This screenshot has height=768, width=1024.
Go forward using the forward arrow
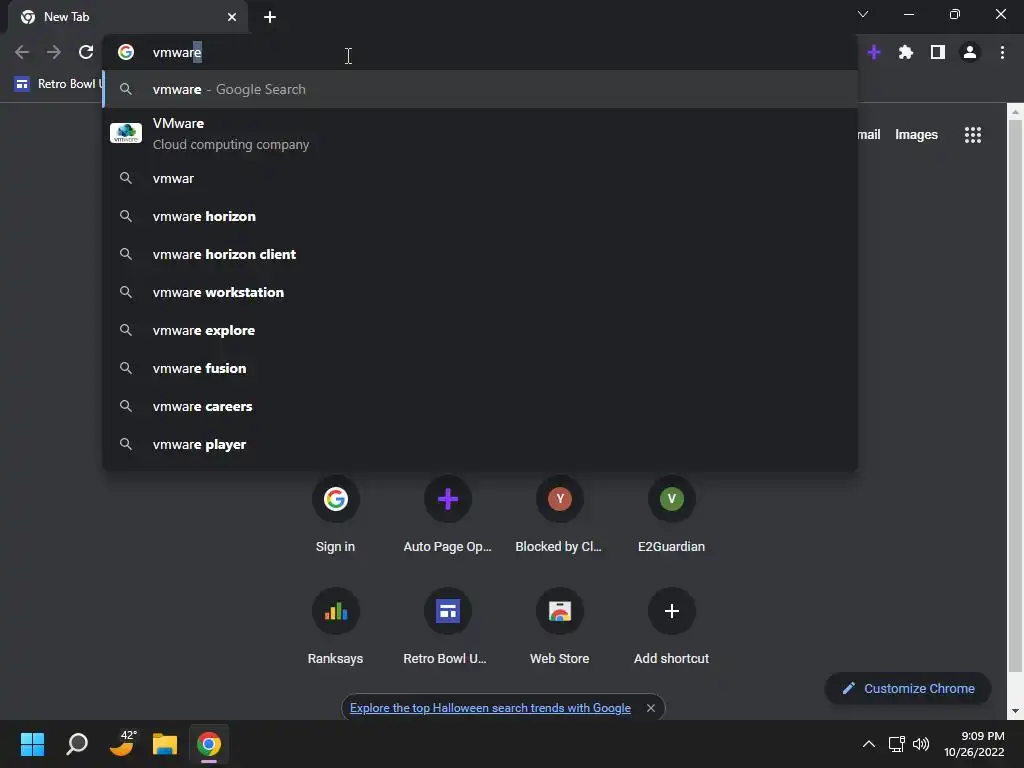[54, 52]
